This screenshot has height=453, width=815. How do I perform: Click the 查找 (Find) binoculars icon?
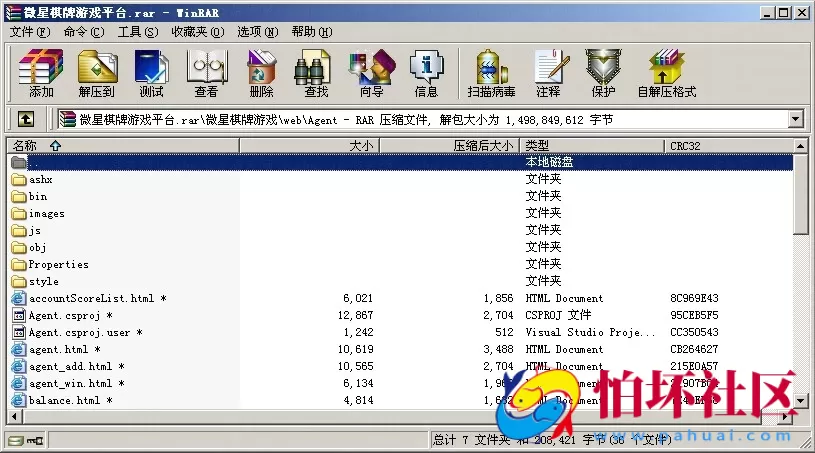click(x=316, y=73)
